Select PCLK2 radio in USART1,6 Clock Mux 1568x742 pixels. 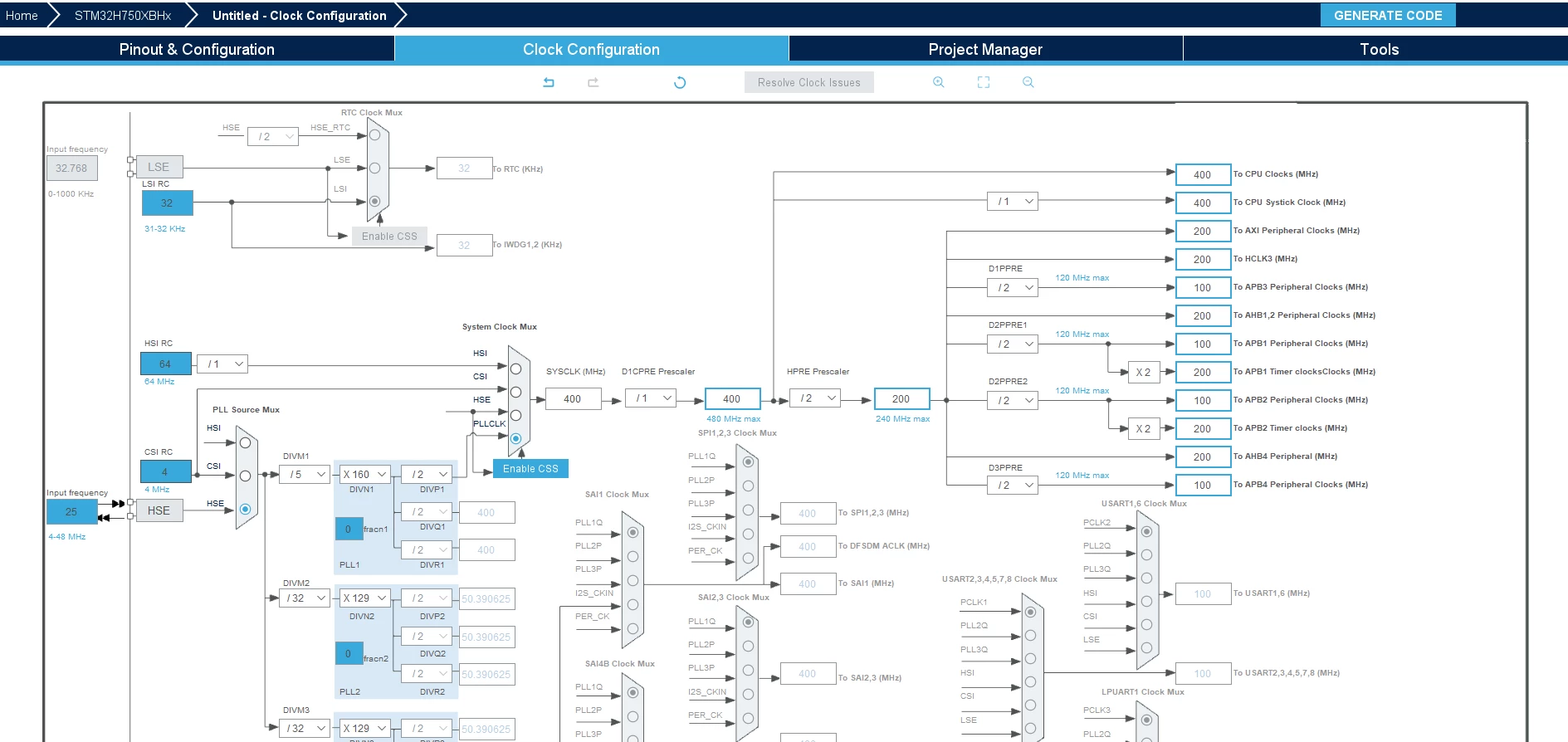[1146, 531]
